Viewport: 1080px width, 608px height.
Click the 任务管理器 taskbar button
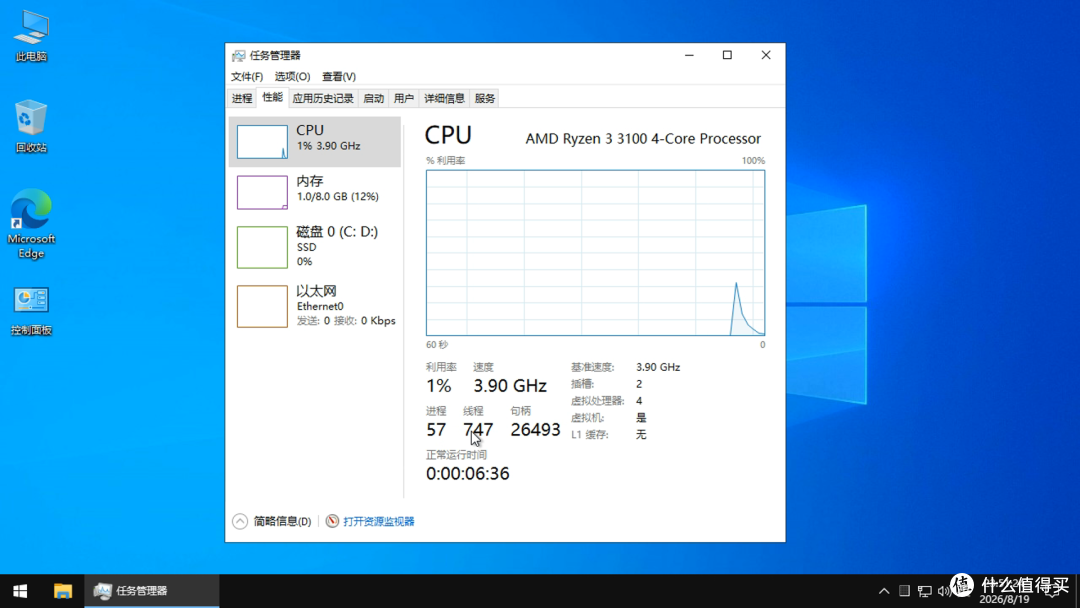pos(152,591)
